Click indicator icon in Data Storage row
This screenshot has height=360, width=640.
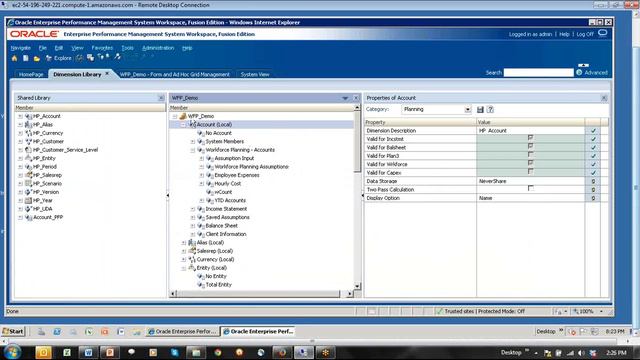(593, 181)
